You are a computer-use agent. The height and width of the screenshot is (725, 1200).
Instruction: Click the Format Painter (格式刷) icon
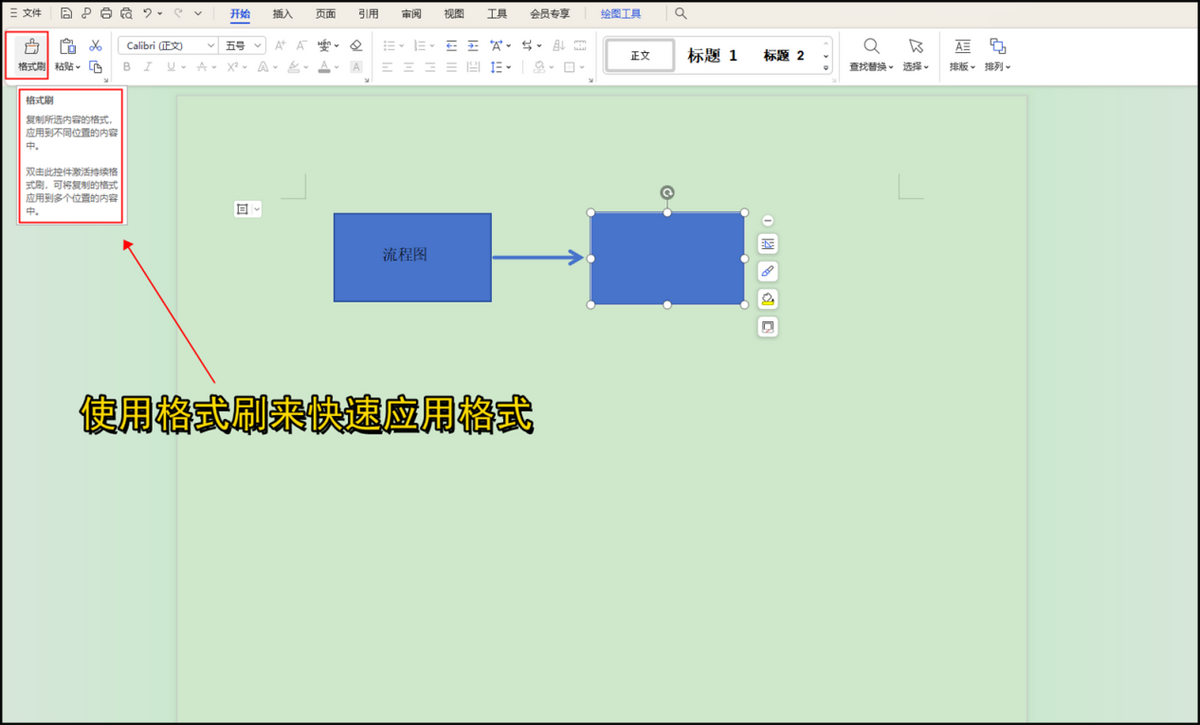(31, 47)
